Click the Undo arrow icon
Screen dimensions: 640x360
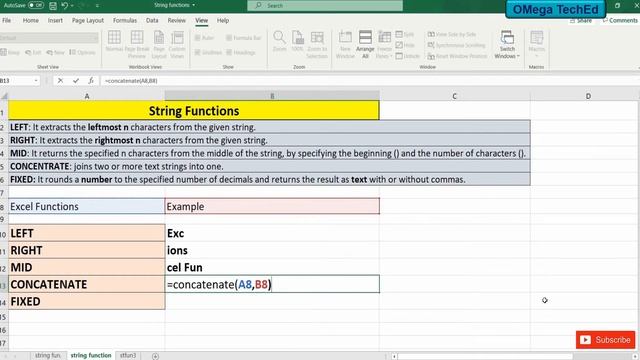tap(64, 6)
